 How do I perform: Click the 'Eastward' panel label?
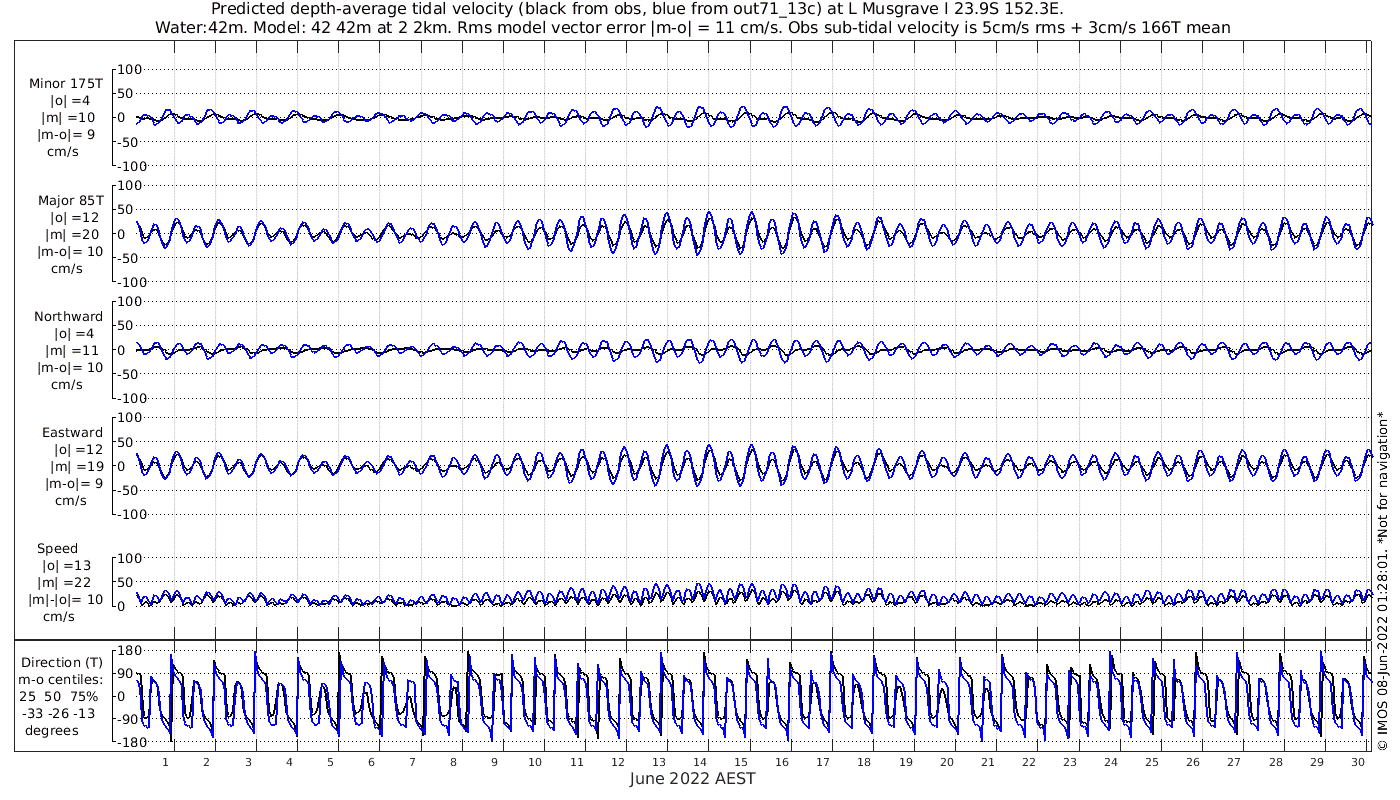72,432
